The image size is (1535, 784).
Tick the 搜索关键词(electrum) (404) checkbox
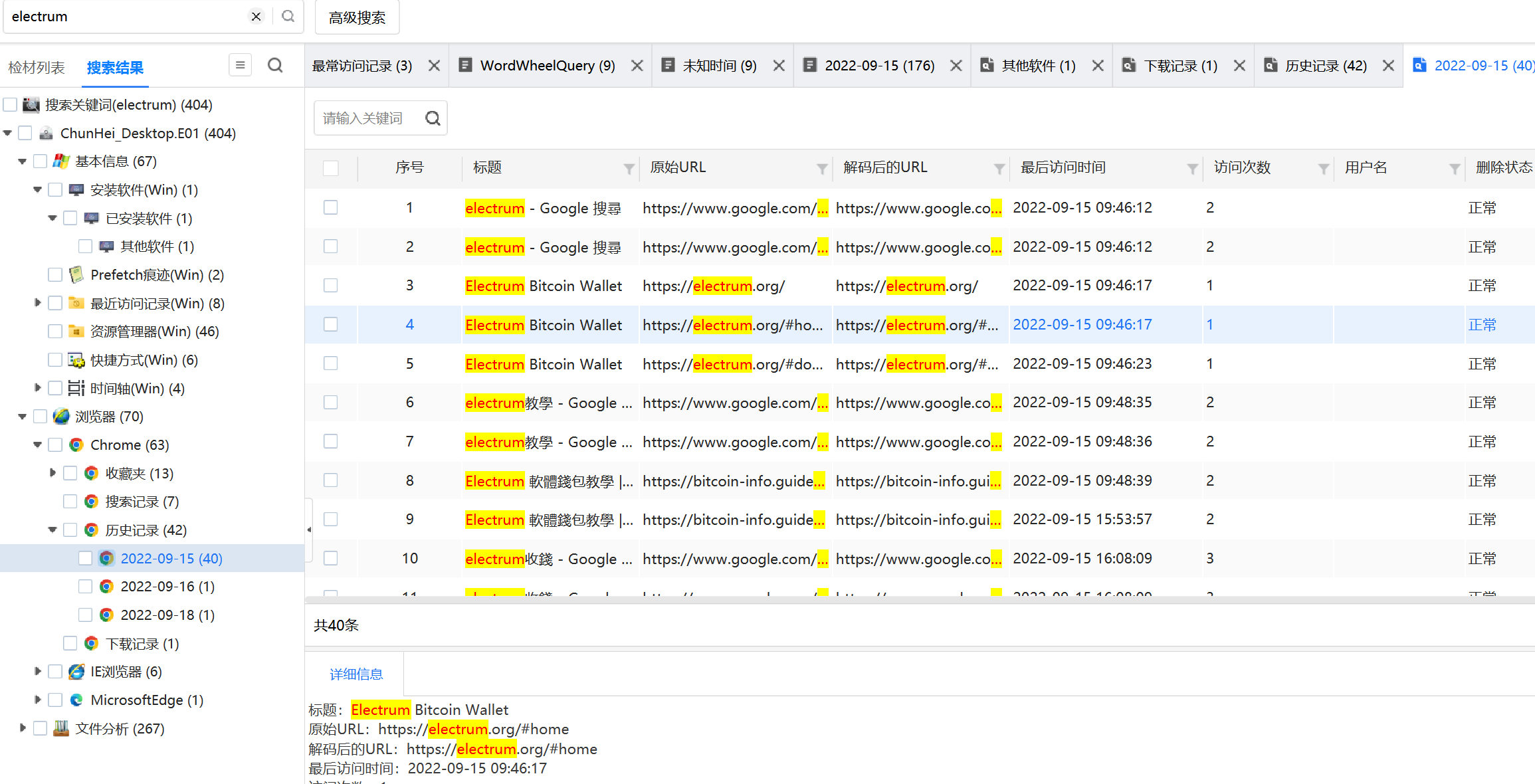click(x=10, y=105)
